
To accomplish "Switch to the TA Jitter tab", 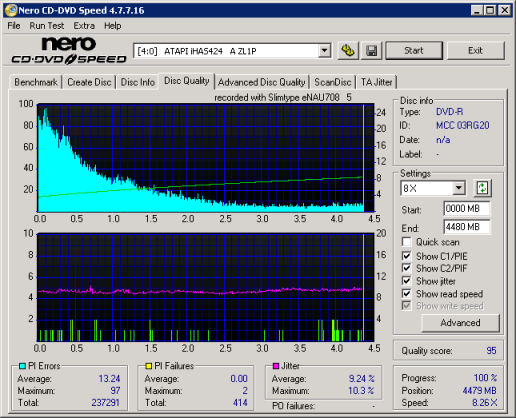I will coord(376,82).
